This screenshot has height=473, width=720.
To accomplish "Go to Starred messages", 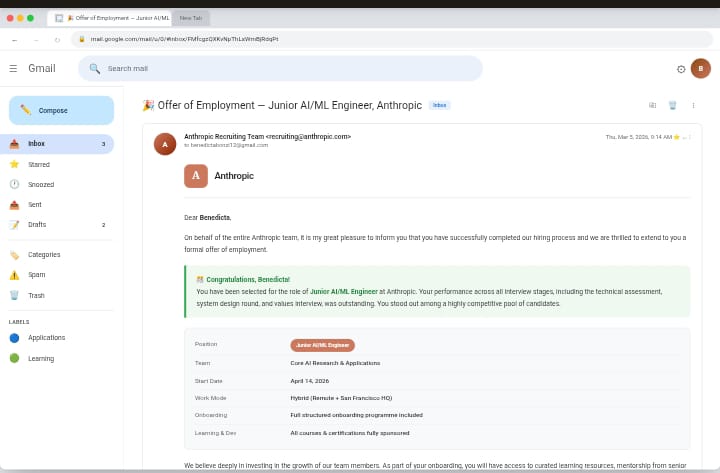I will 39,164.
